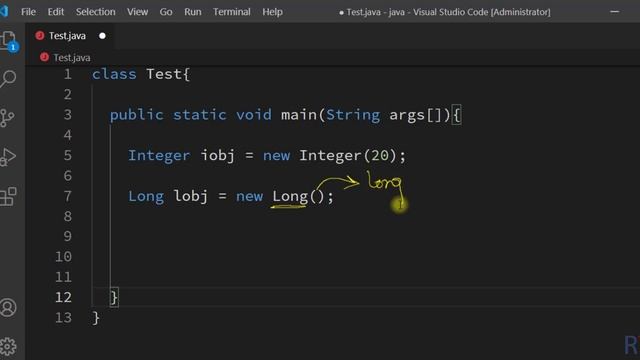
Task: Click the Java icon in the breadcrumb
Action: [44, 57]
